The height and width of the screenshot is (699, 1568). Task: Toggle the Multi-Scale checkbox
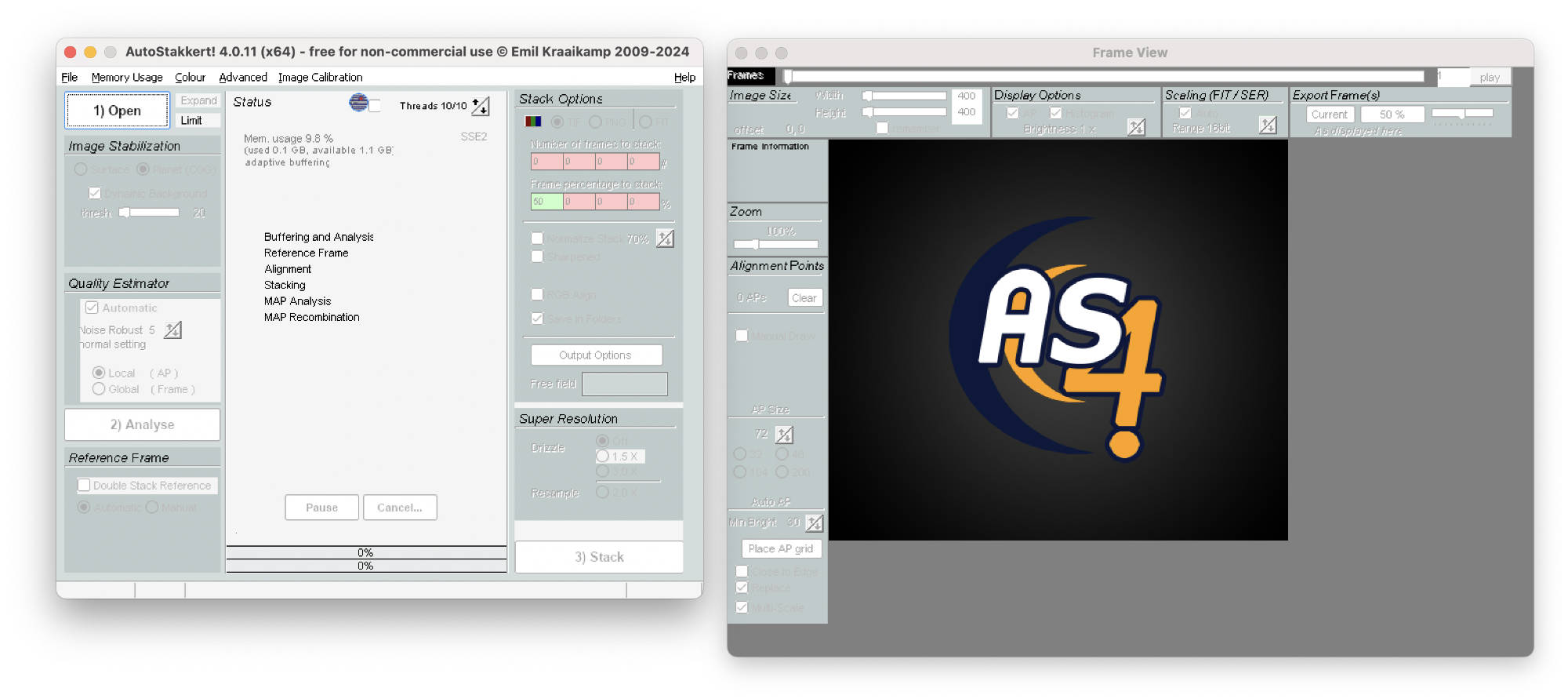(x=742, y=607)
